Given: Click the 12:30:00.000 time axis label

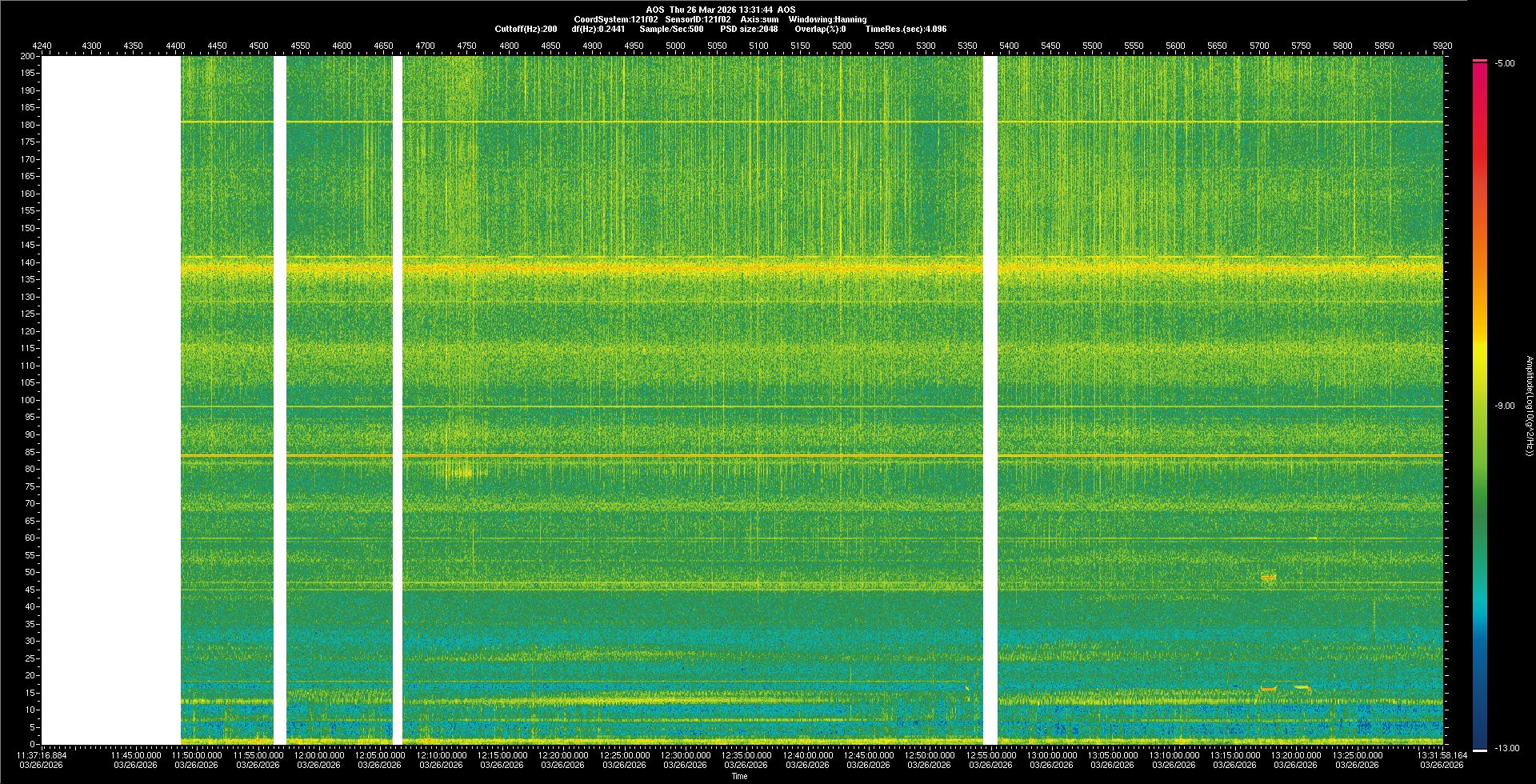Looking at the screenshot, I should click(686, 755).
